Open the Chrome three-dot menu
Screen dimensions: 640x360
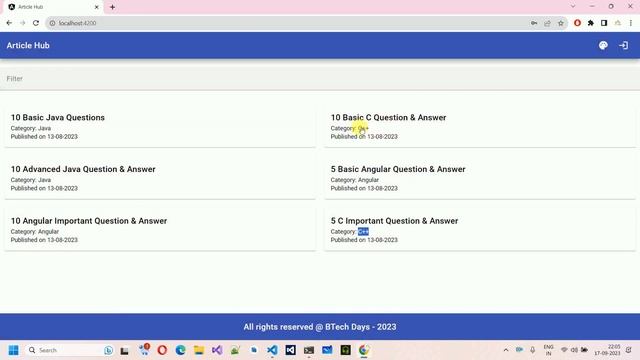coord(631,23)
